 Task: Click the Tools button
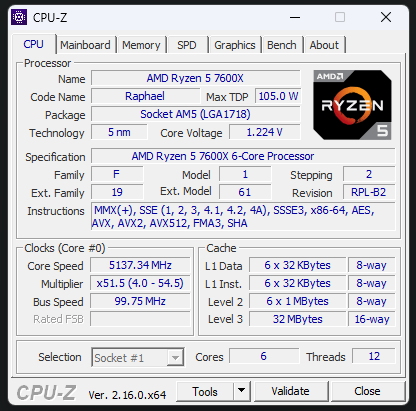[x=205, y=391]
